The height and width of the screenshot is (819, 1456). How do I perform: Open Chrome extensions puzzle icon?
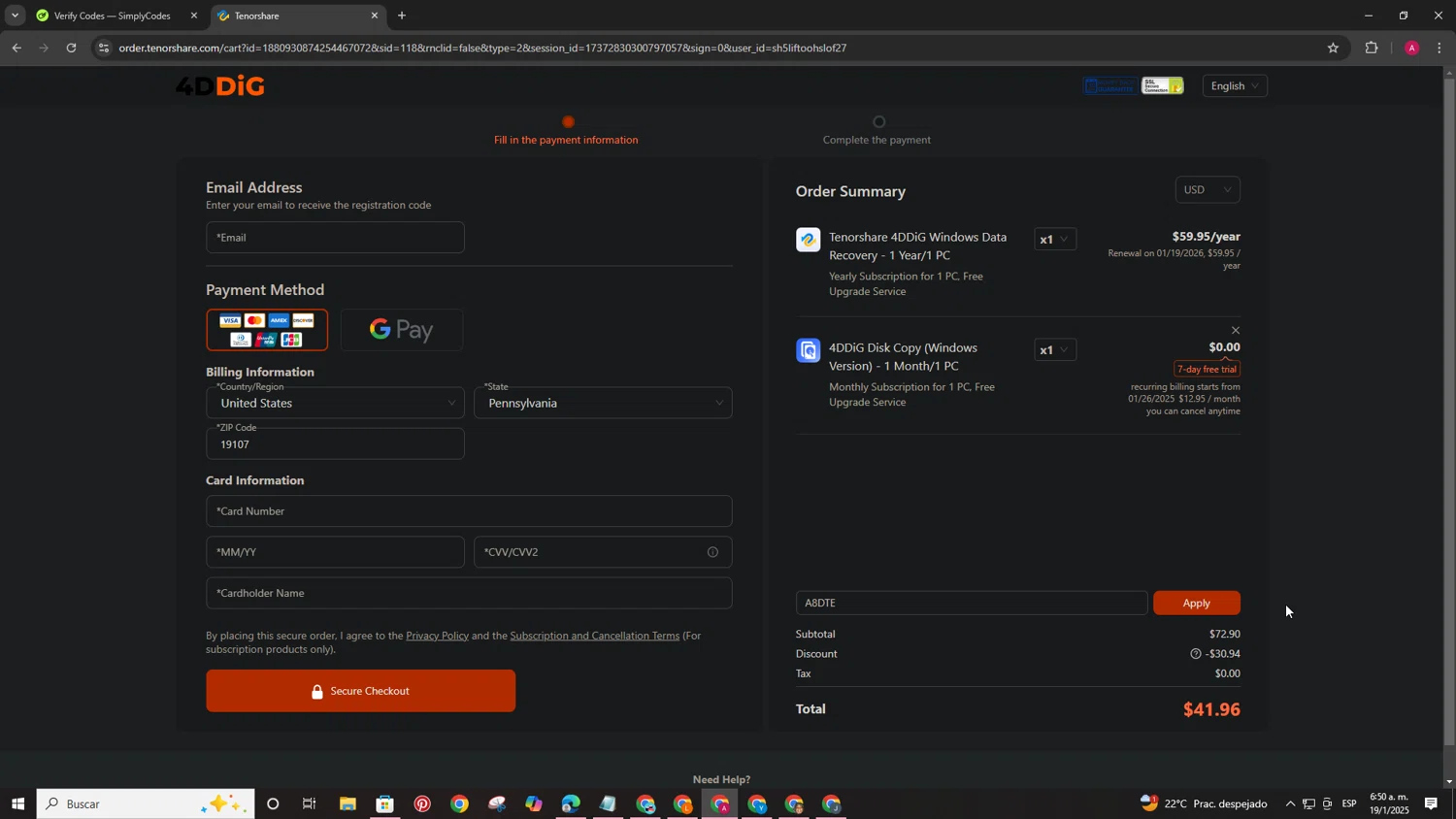[1371, 48]
